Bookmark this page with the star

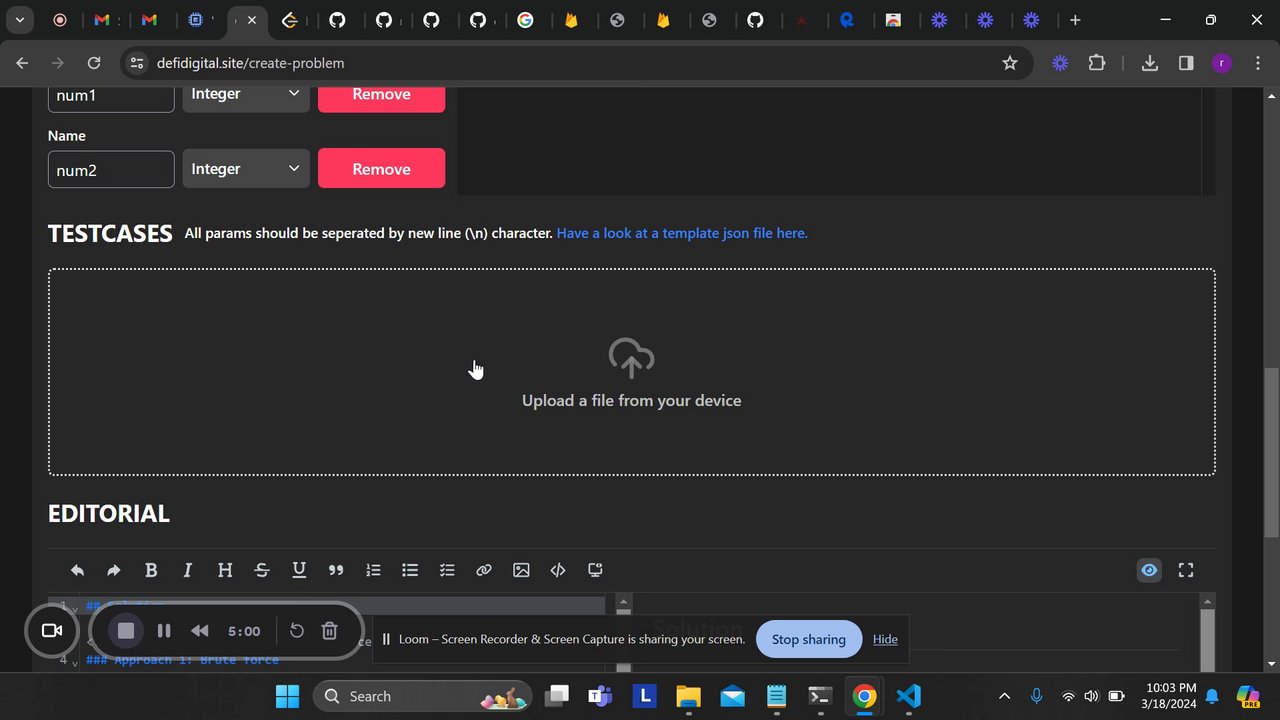pos(1010,63)
